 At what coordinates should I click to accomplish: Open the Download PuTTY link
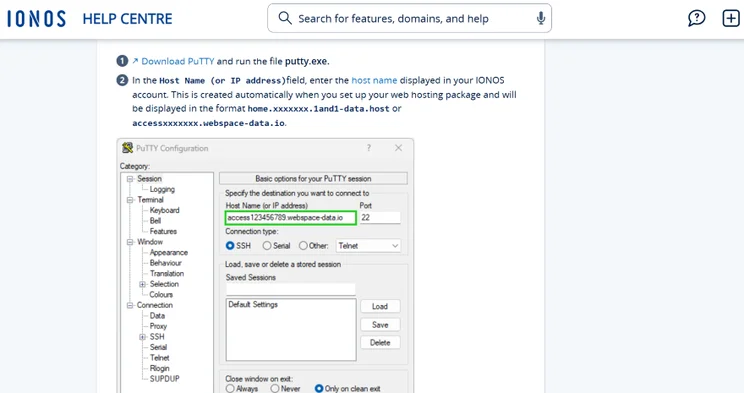[x=177, y=61]
